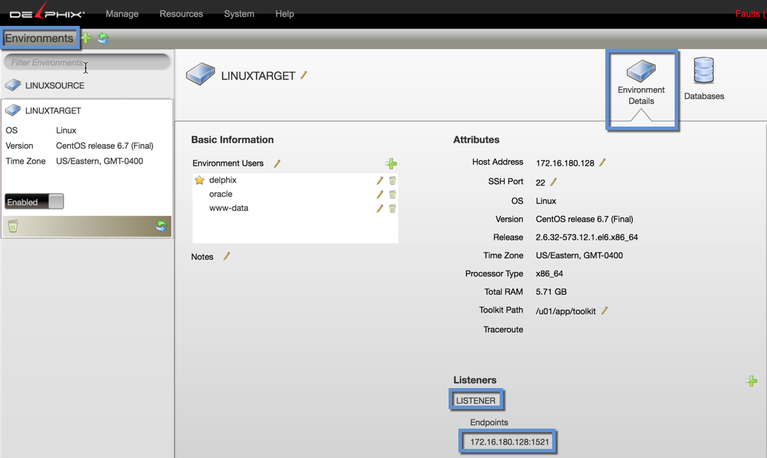Click the Traceroute label
The width and height of the screenshot is (767, 458).
click(x=503, y=329)
